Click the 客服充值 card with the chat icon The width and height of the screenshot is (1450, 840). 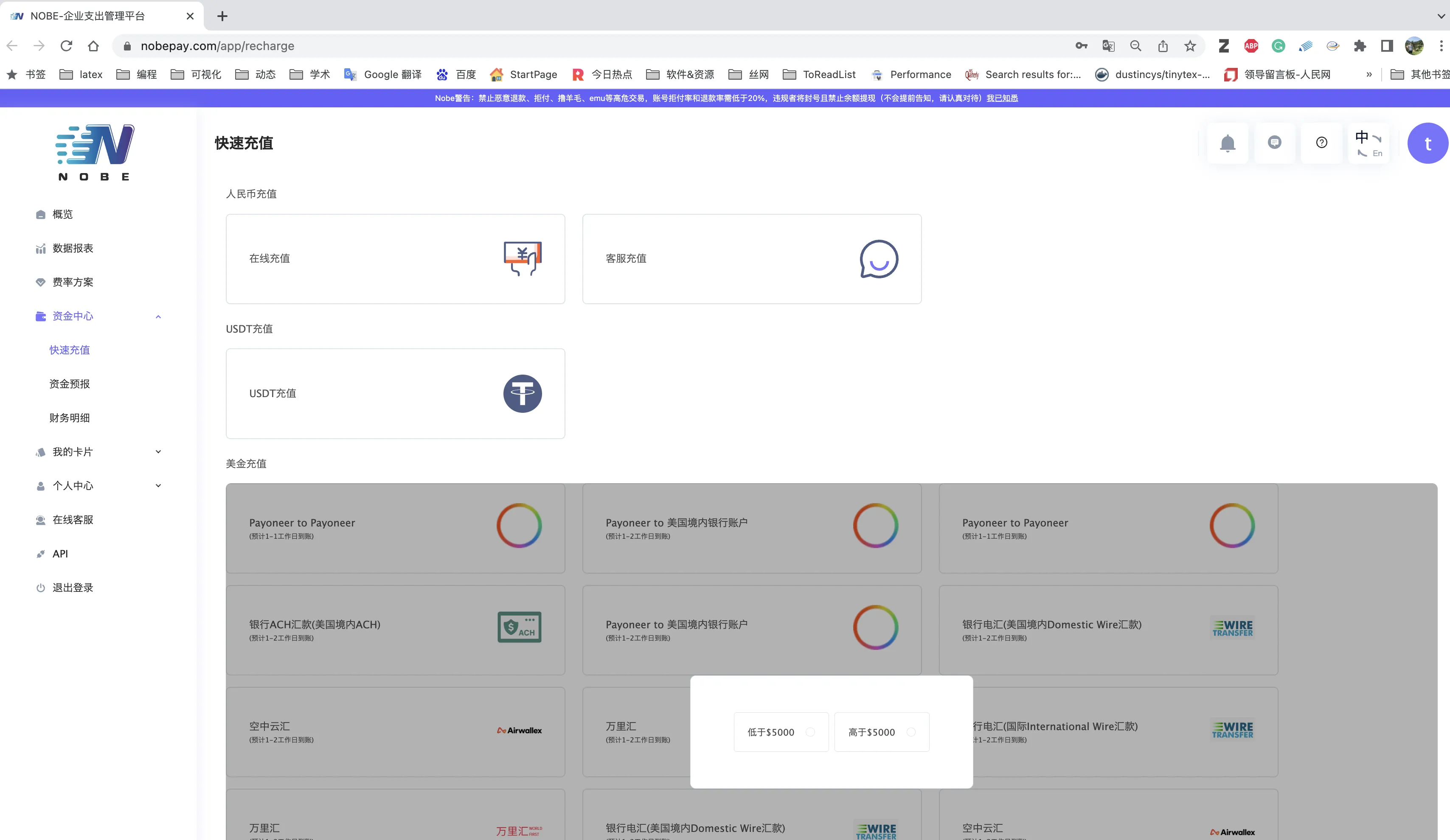click(x=751, y=259)
